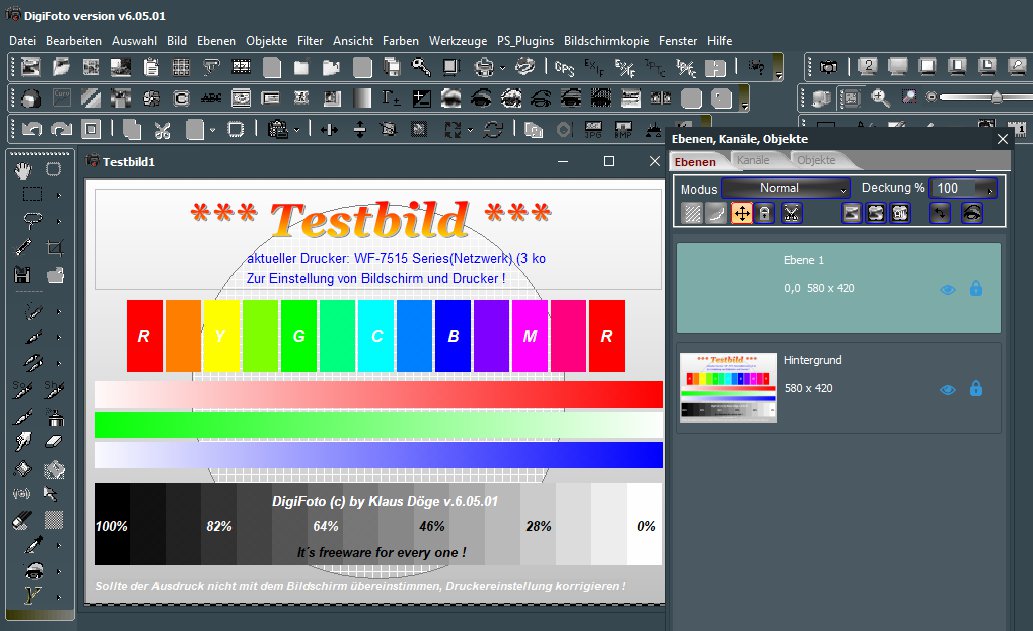Viewport: 1033px width, 631px height.
Task: Select the Hand pan tool
Action: 22,169
